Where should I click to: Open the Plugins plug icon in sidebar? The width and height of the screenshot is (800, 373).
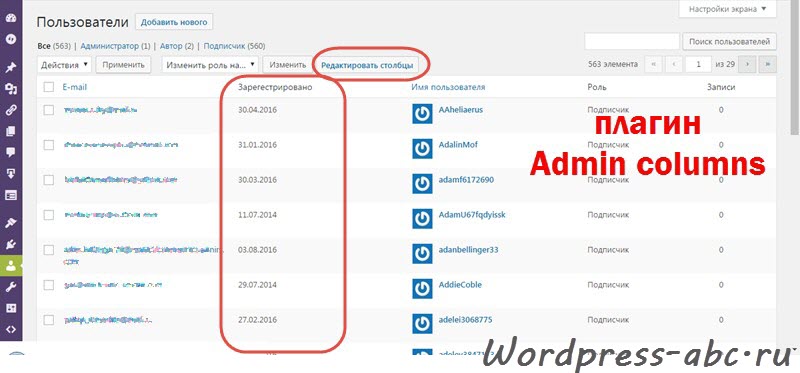pyautogui.click(x=11, y=244)
